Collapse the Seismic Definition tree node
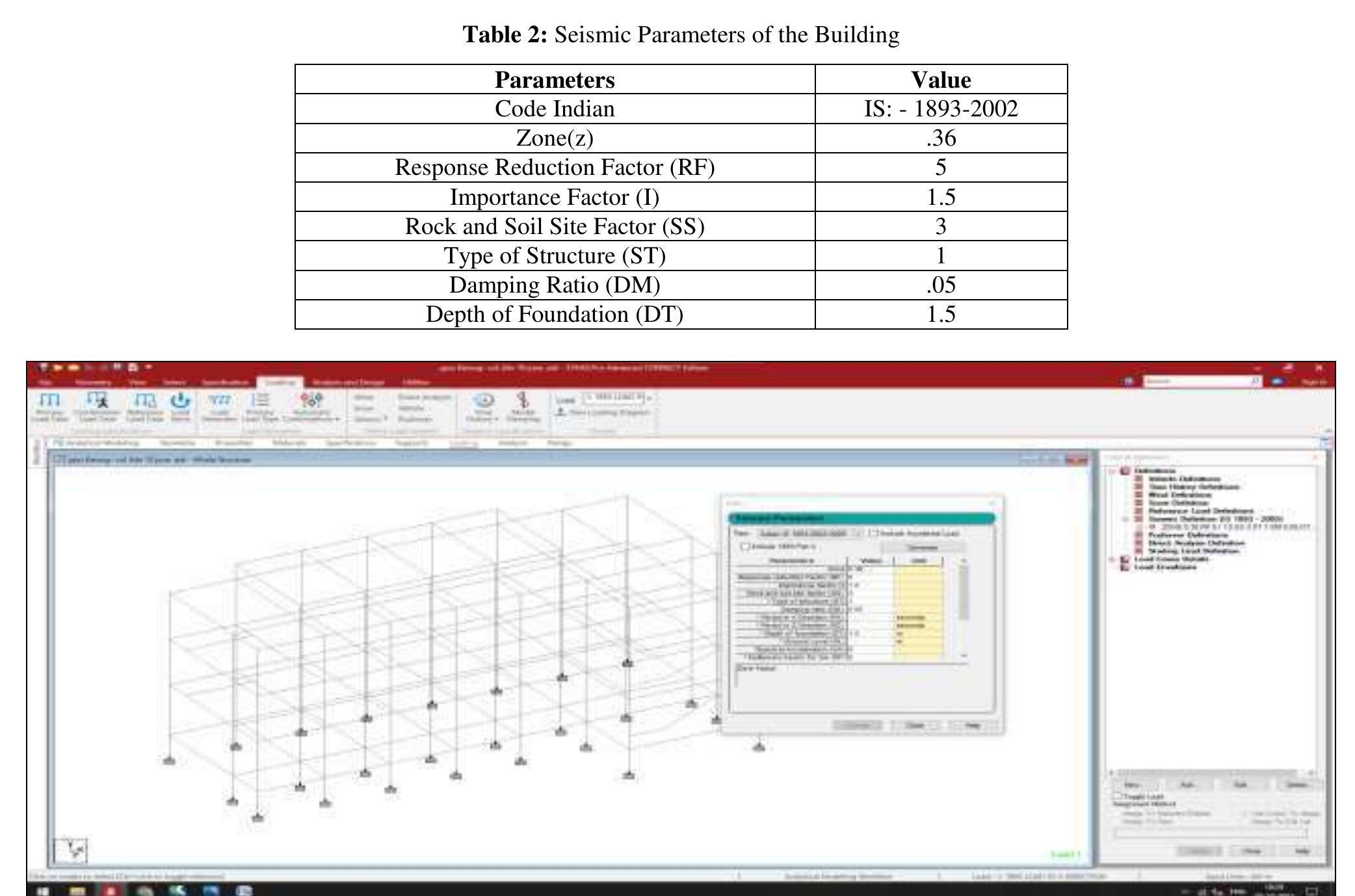 [x=1127, y=519]
